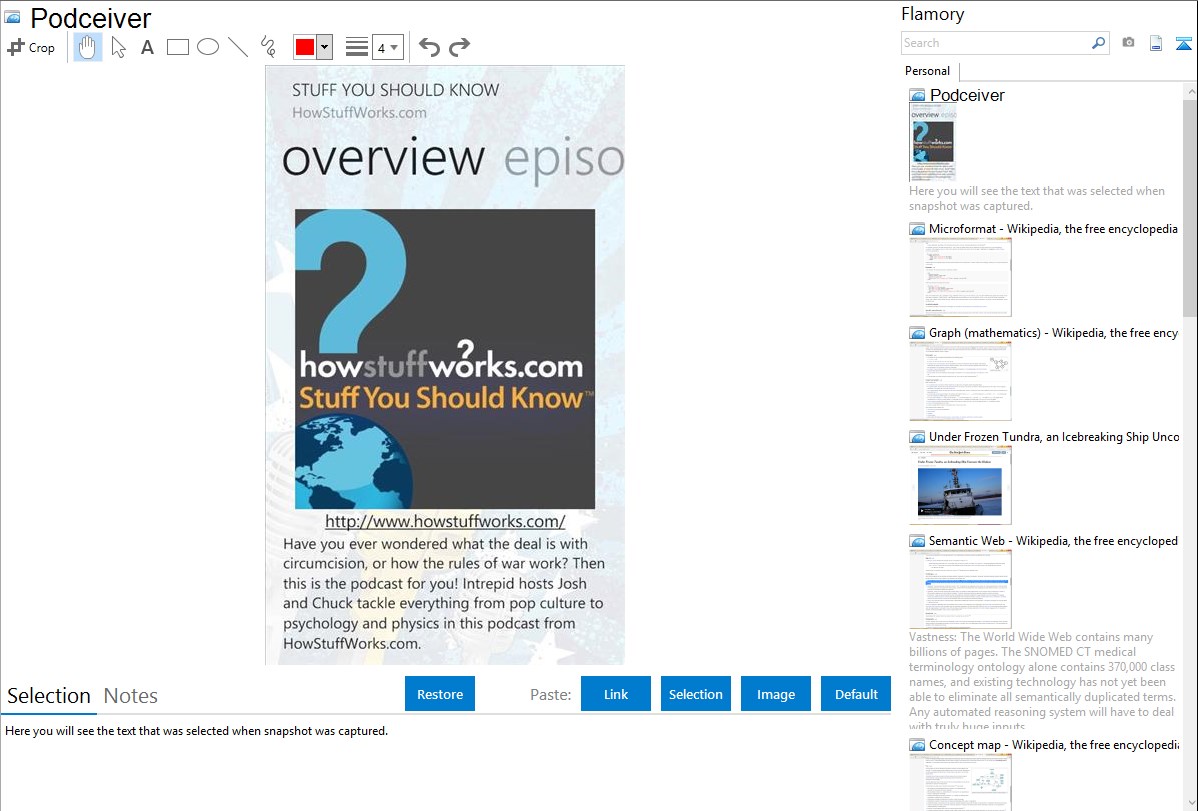1198x811 pixels.
Task: Select the freehand scribble tool
Action: pyautogui.click(x=268, y=47)
